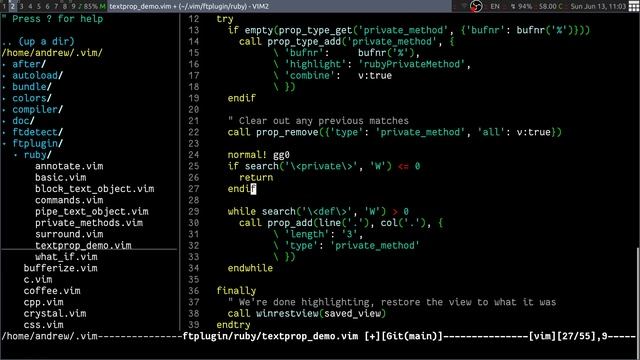Expand the autoload/ directory
The height and width of the screenshot is (360, 640).
[37, 76]
